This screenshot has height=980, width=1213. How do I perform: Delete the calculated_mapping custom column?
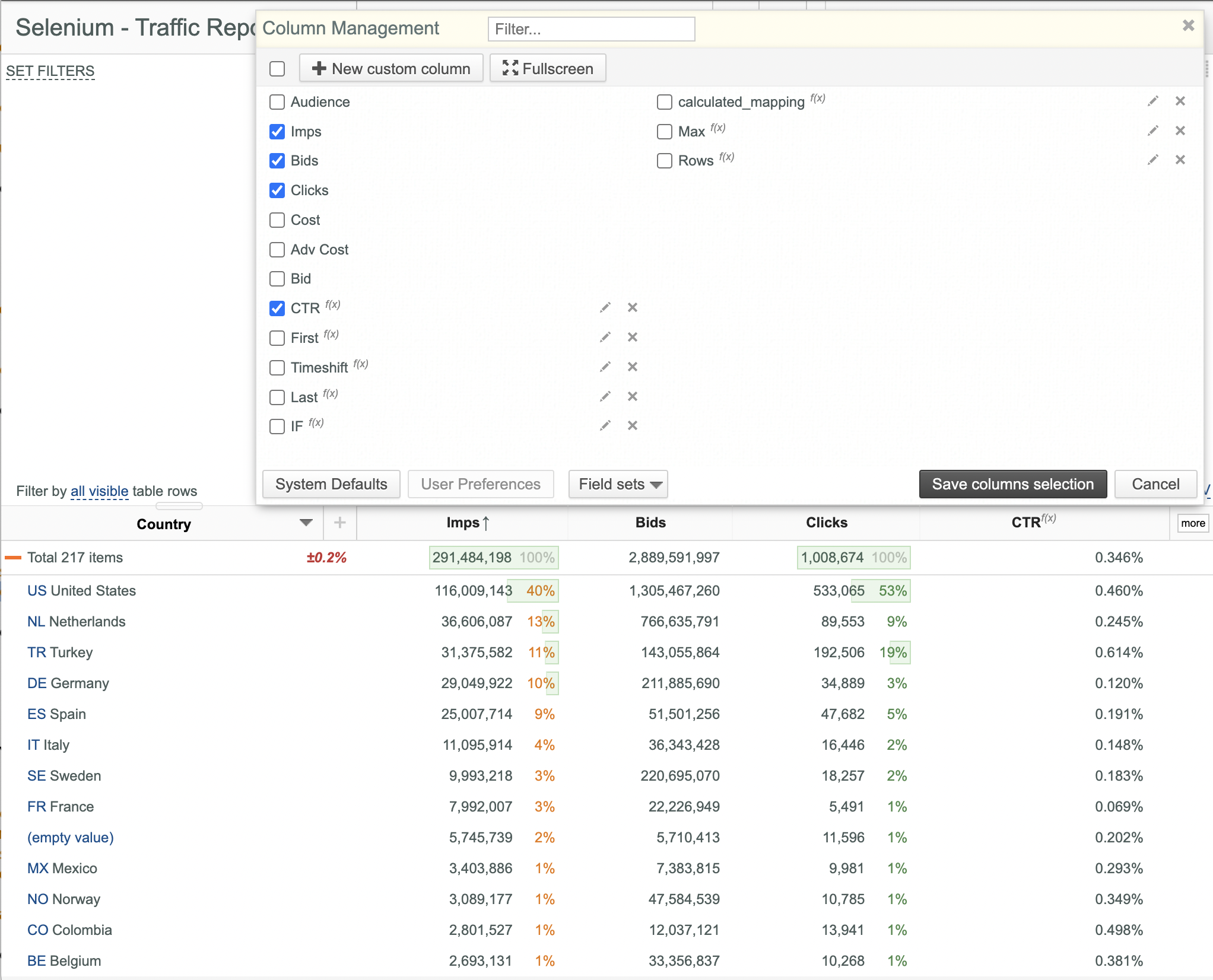point(1180,101)
